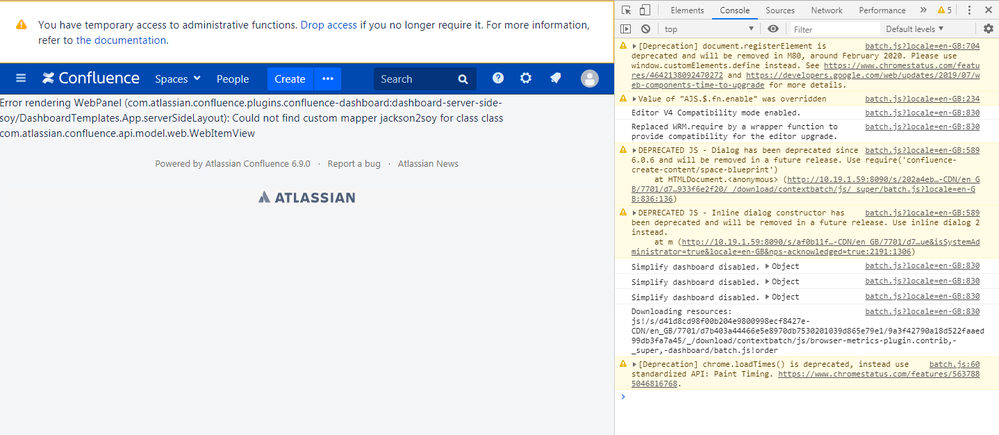The image size is (999, 435).
Task: Show console sidebar icon
Action: (626, 29)
